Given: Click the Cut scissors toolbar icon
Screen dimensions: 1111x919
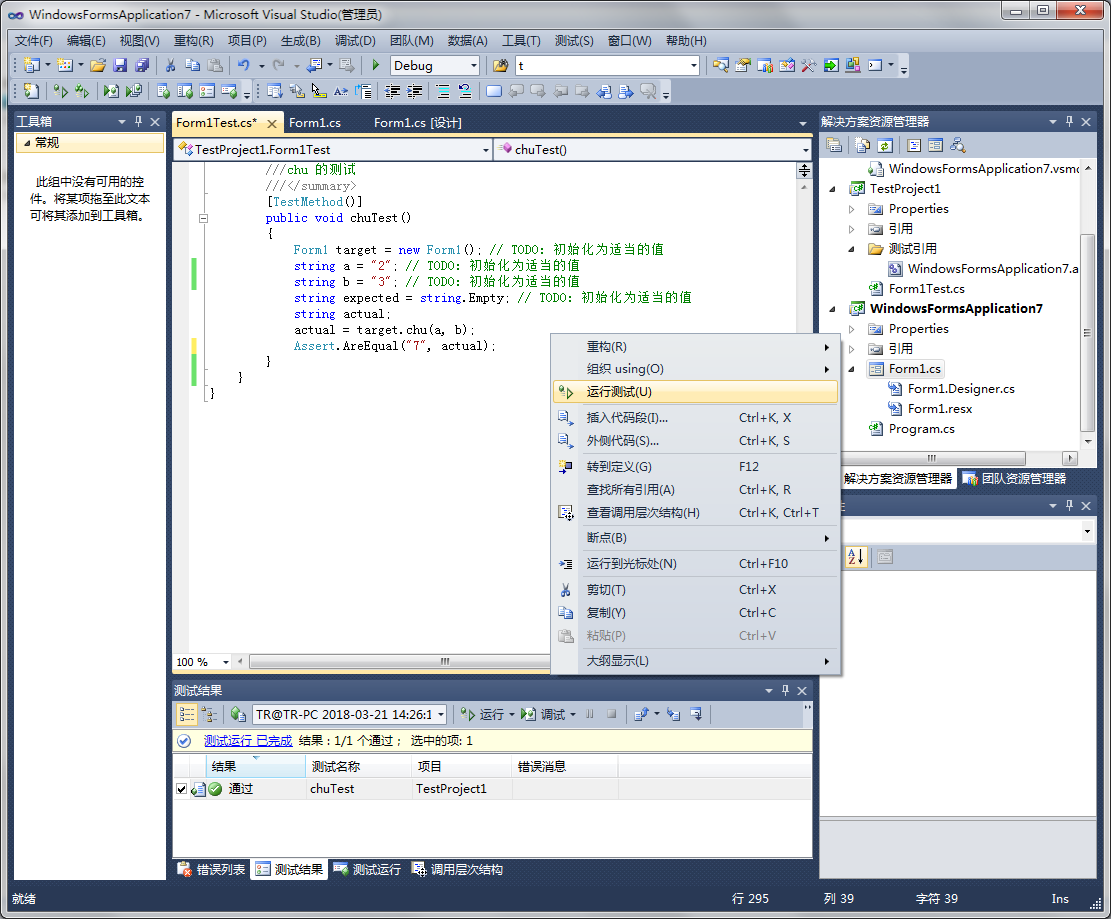Looking at the screenshot, I should click(x=171, y=66).
